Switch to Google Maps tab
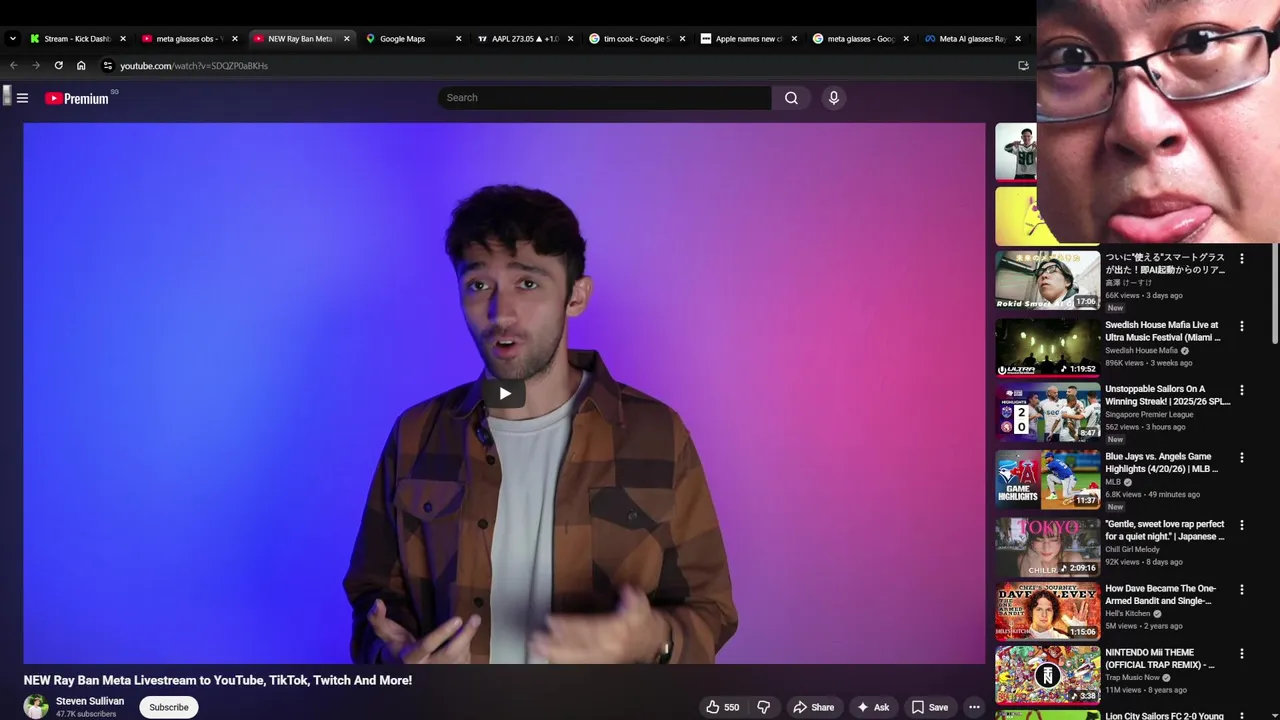This screenshot has width=1280, height=720. (x=413, y=39)
